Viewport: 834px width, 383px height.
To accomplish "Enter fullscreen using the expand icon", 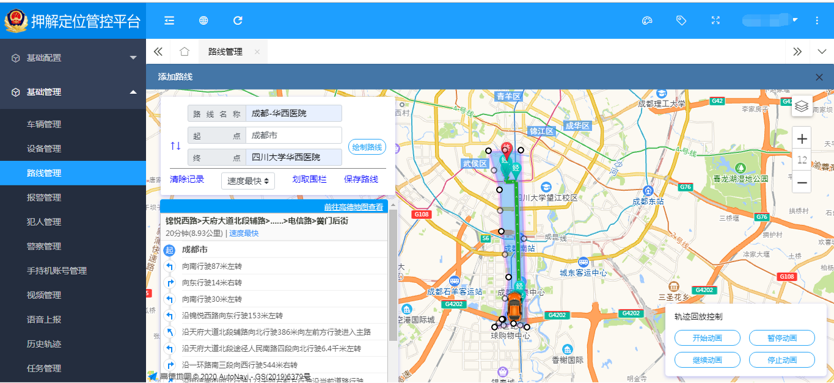I will click(x=715, y=21).
